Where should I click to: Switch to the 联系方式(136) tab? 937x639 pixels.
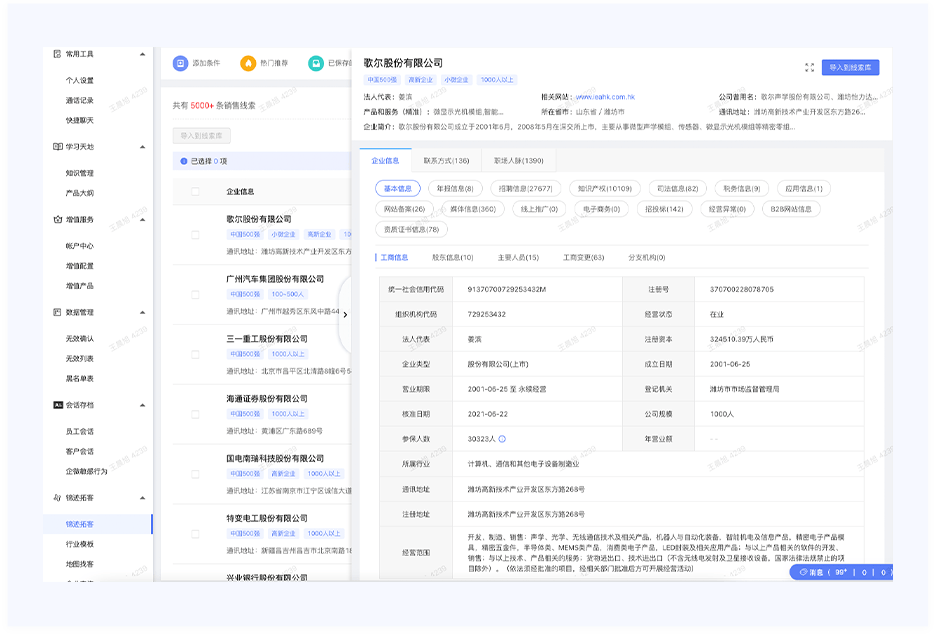coord(446,160)
